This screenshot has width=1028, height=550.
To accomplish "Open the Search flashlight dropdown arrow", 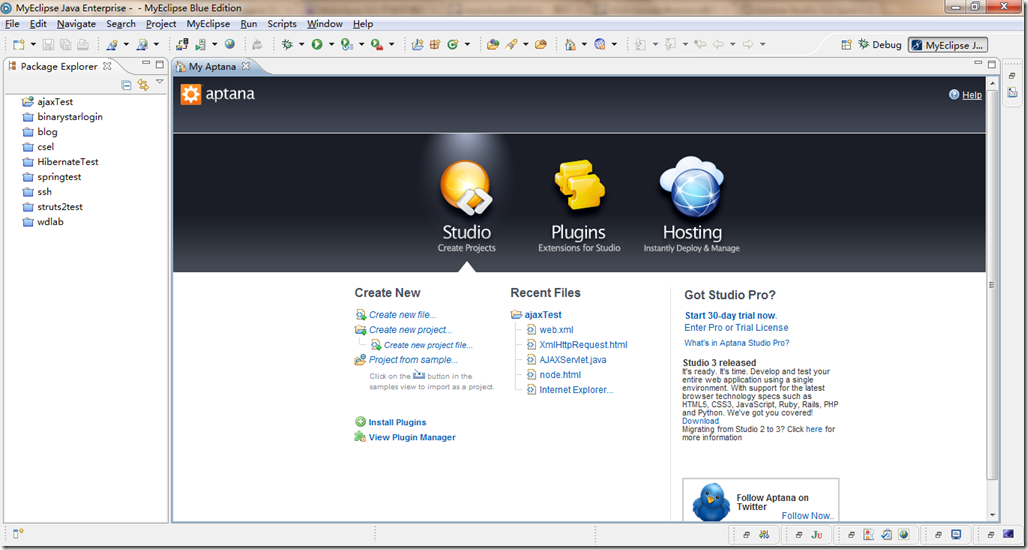I will point(525,45).
